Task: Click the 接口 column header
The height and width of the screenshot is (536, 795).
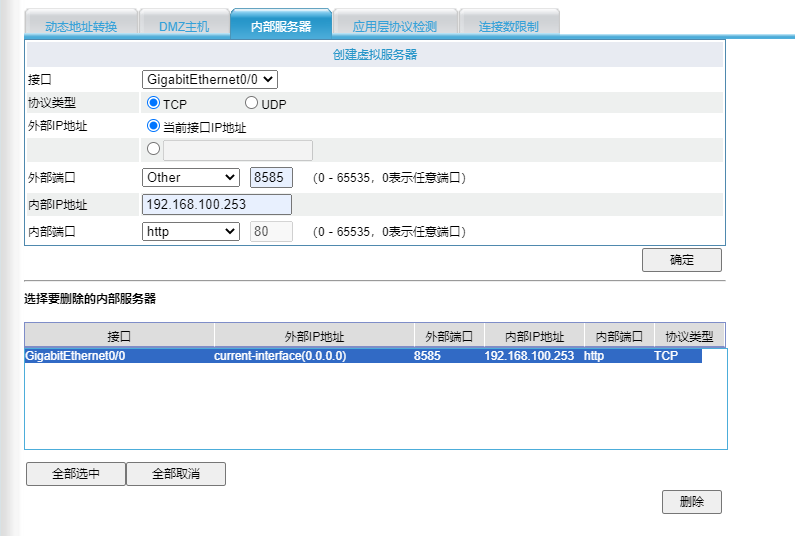Action: click(x=119, y=336)
